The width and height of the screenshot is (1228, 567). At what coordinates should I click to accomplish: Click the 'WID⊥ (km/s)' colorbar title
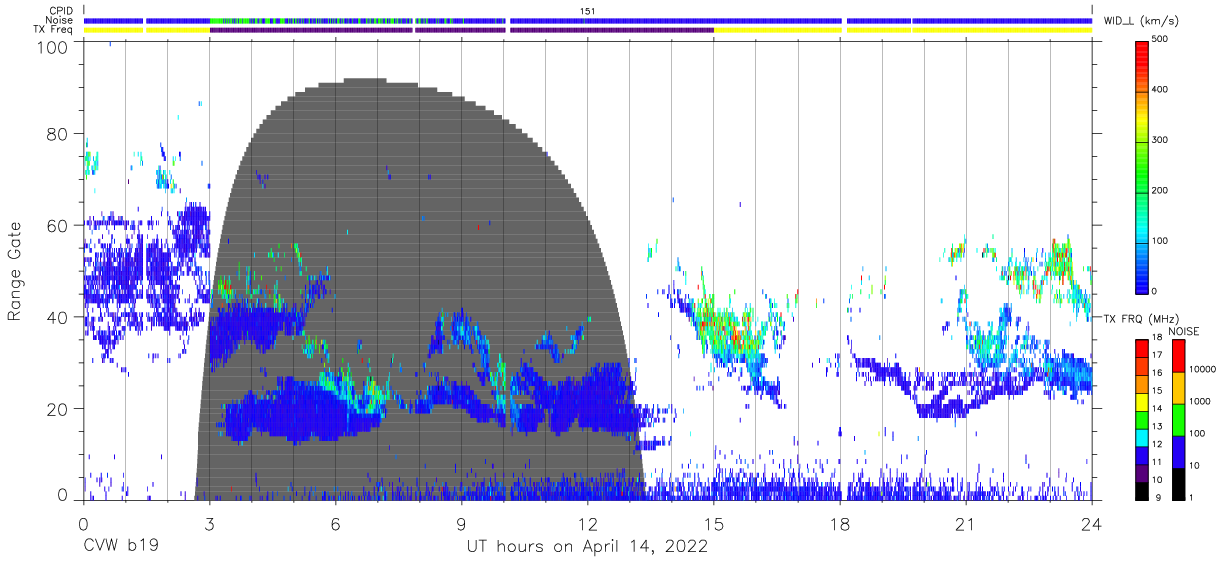click(1143, 20)
